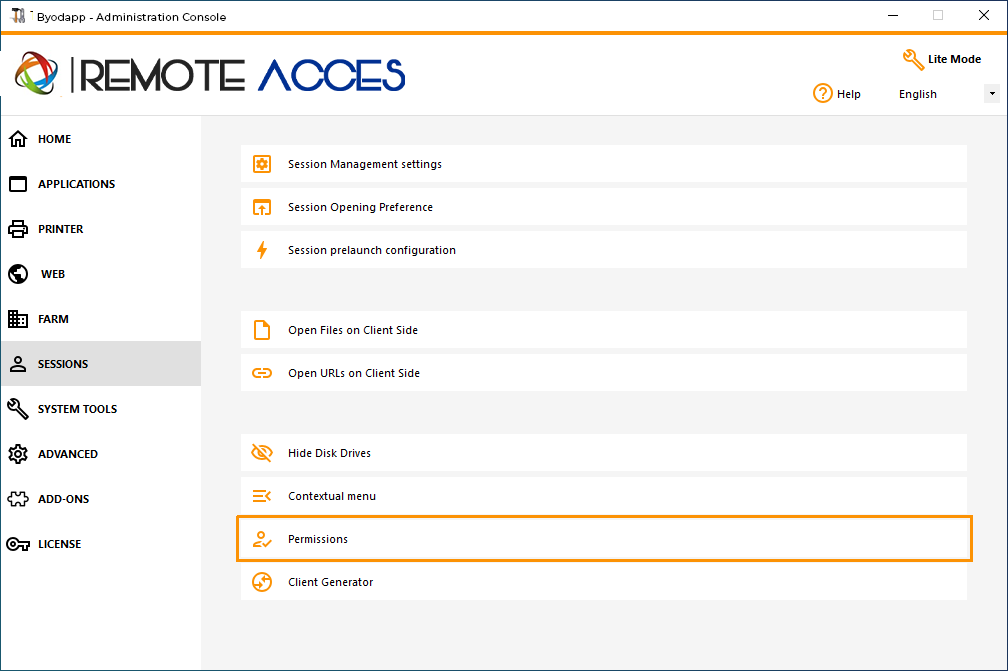This screenshot has width=1008, height=671.
Task: Click the Session Management settings gear icon
Action: click(x=262, y=164)
